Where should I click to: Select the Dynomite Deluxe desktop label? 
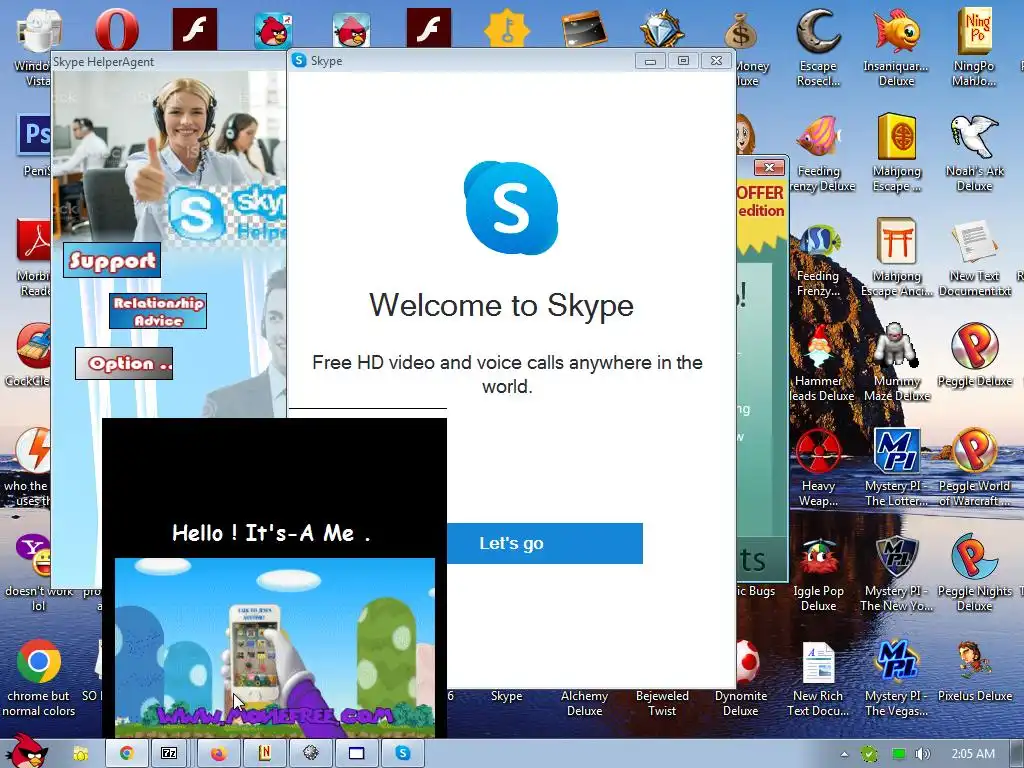click(x=741, y=703)
